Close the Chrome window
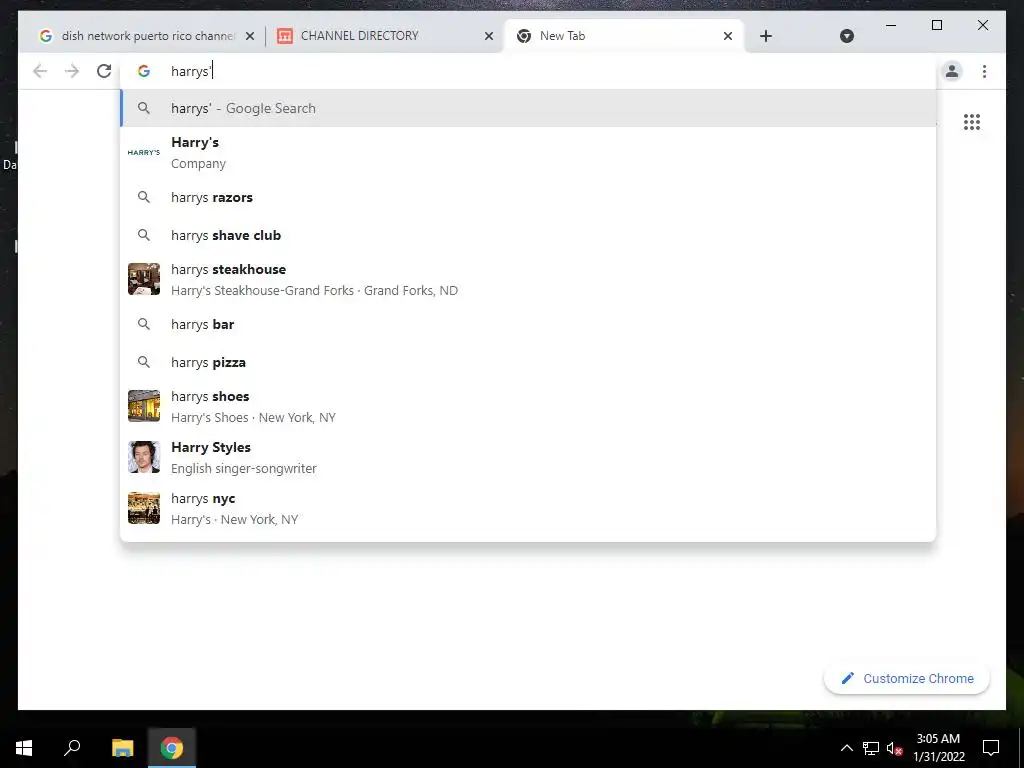This screenshot has width=1024, height=768. pos(983,25)
